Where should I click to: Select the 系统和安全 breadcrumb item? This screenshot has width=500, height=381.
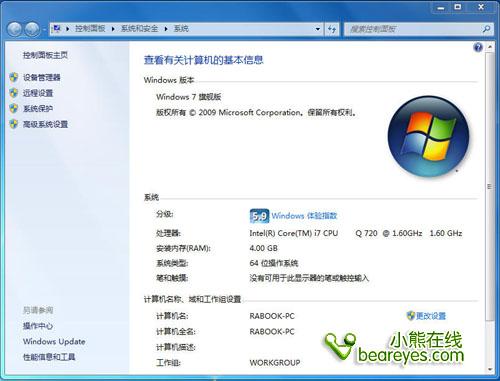pos(139,29)
